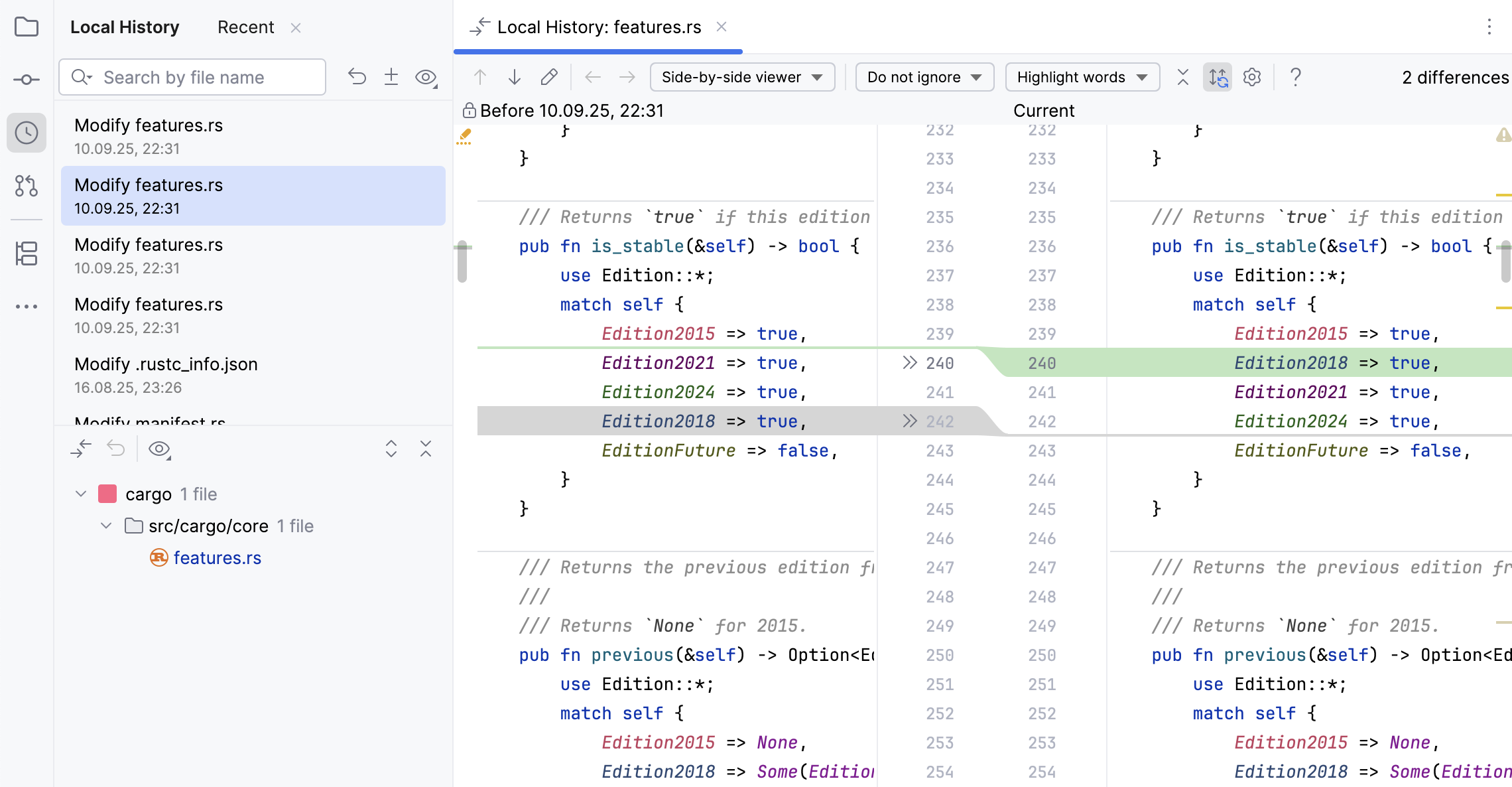Viewport: 1512px width, 787px height.
Task: Collapse the cargo tree node
Action: [x=81, y=494]
